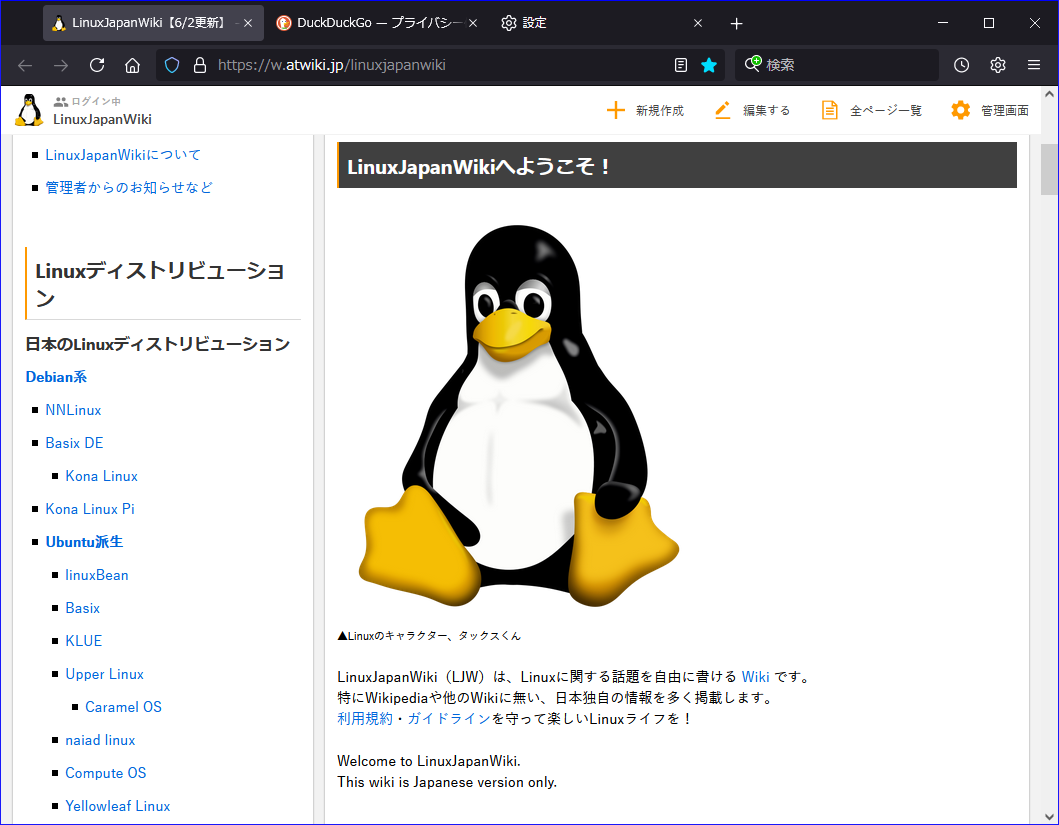Open tracking protection shield info

[x=172, y=65]
